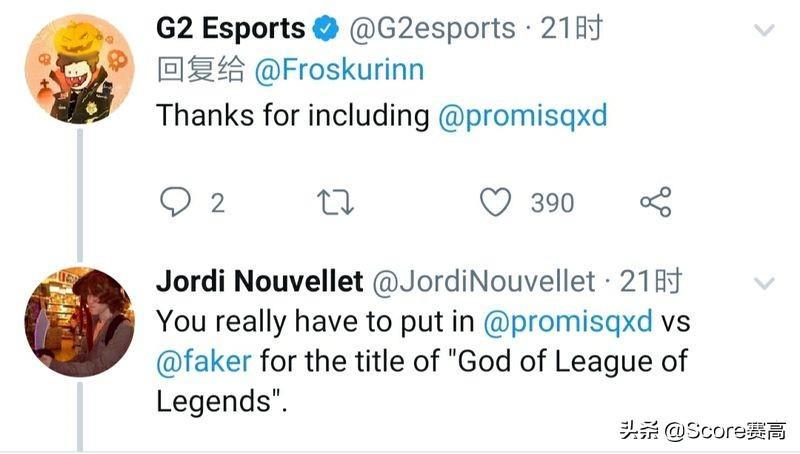Viewport: 800px width, 454px height.
Task: Retweet the G2 Esports tweet
Action: pyautogui.click(x=335, y=203)
